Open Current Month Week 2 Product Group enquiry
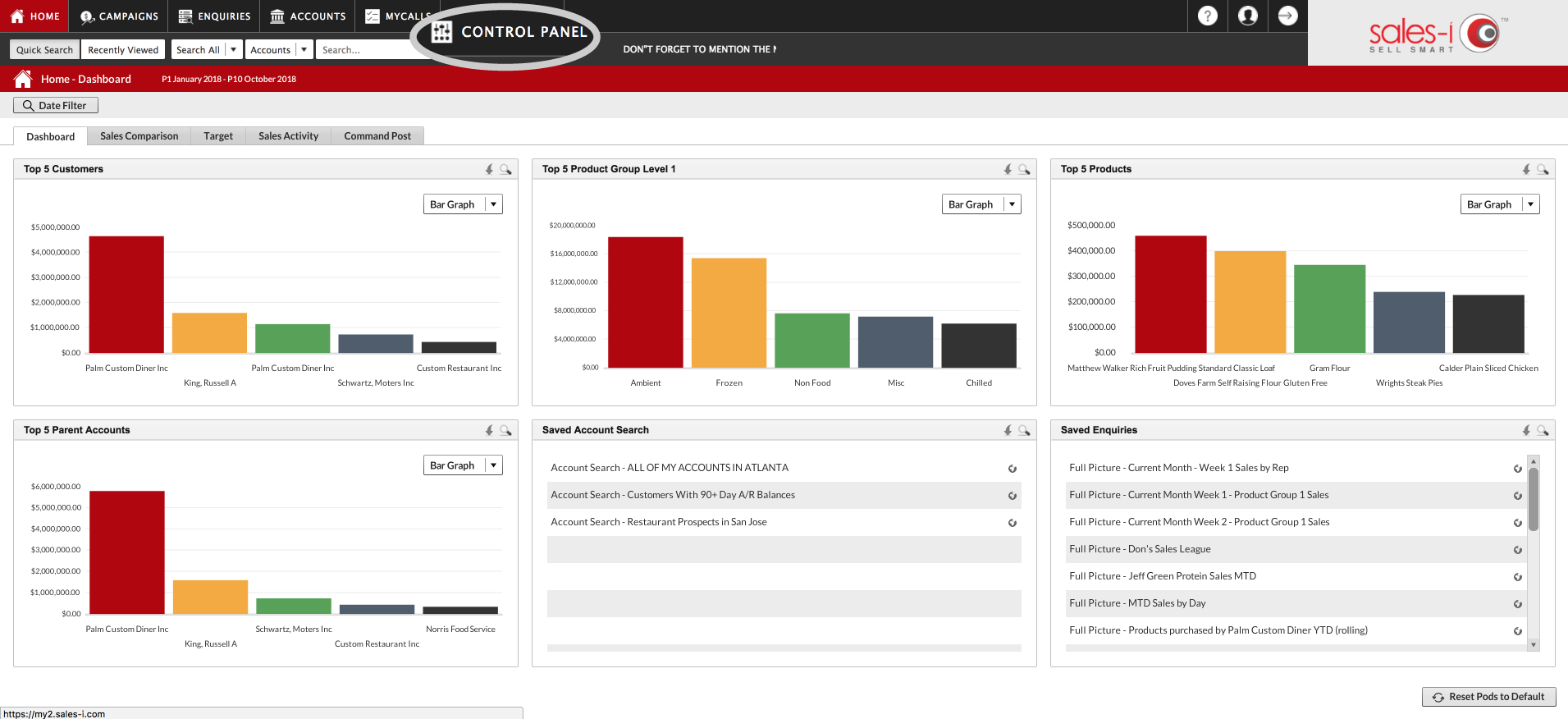Image resolution: width=1568 pixels, height=719 pixels. point(1200,522)
